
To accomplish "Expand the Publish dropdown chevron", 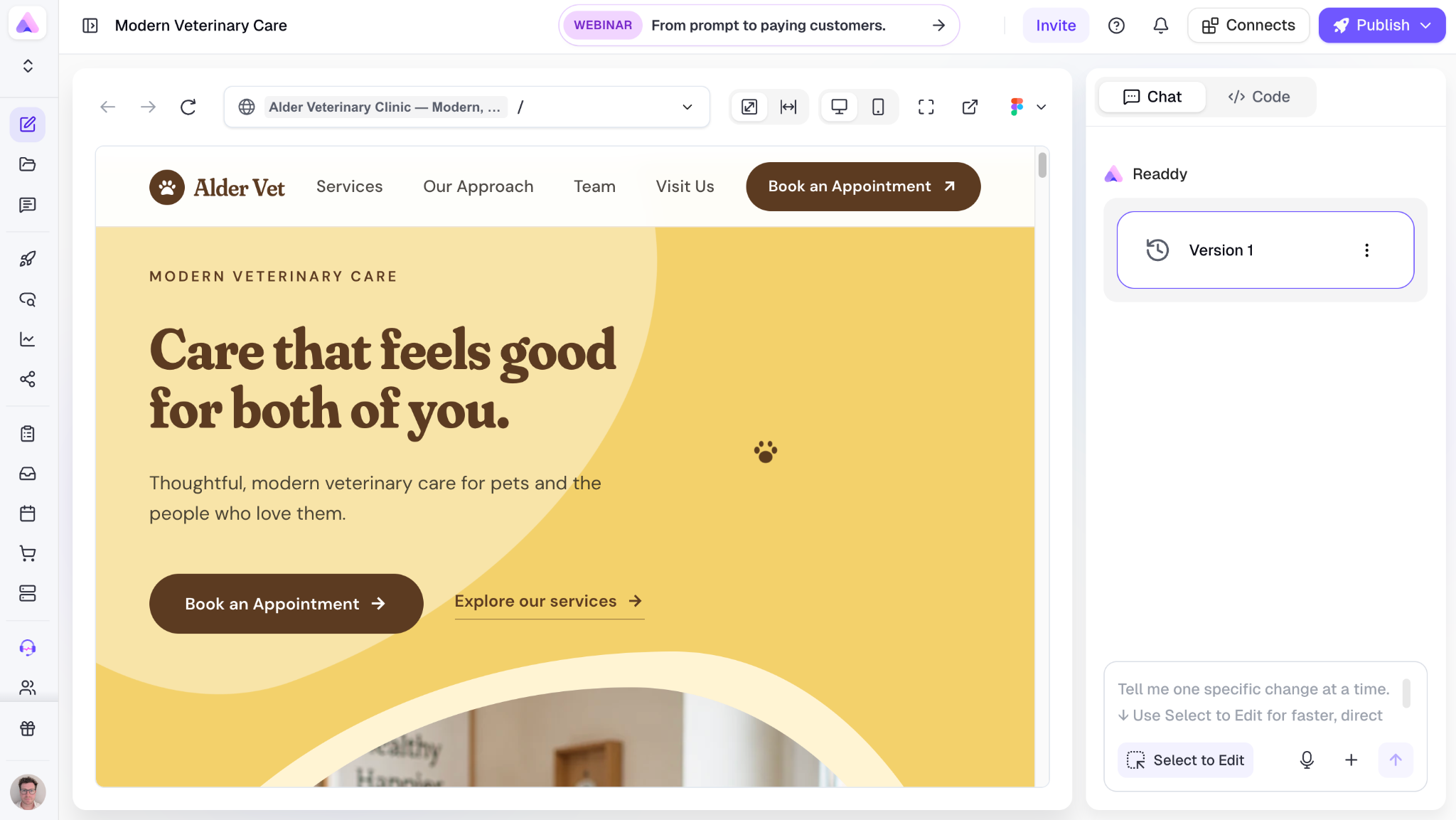I will tap(1425, 26).
